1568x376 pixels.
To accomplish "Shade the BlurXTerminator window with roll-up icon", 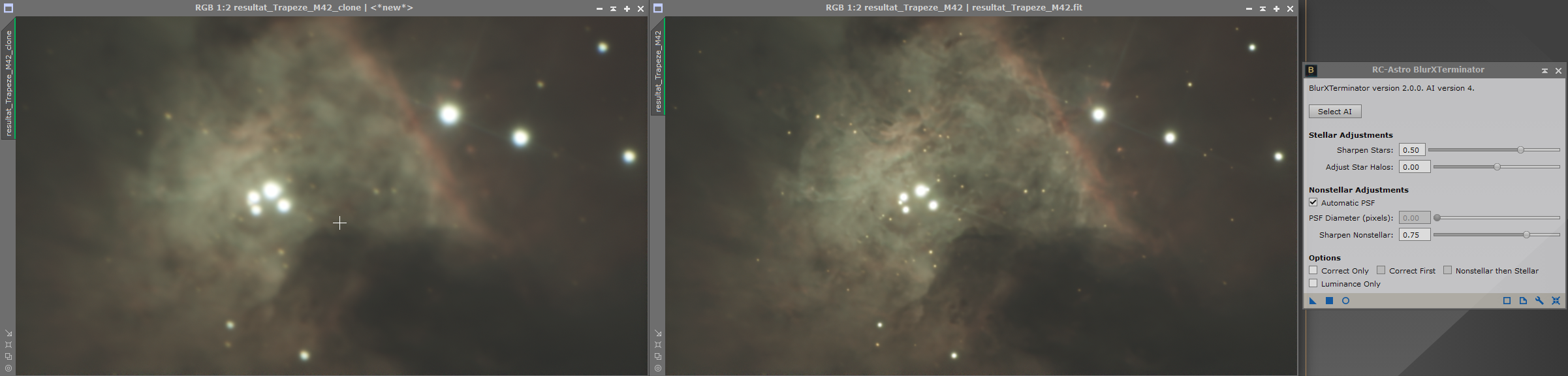I will [x=1544, y=70].
